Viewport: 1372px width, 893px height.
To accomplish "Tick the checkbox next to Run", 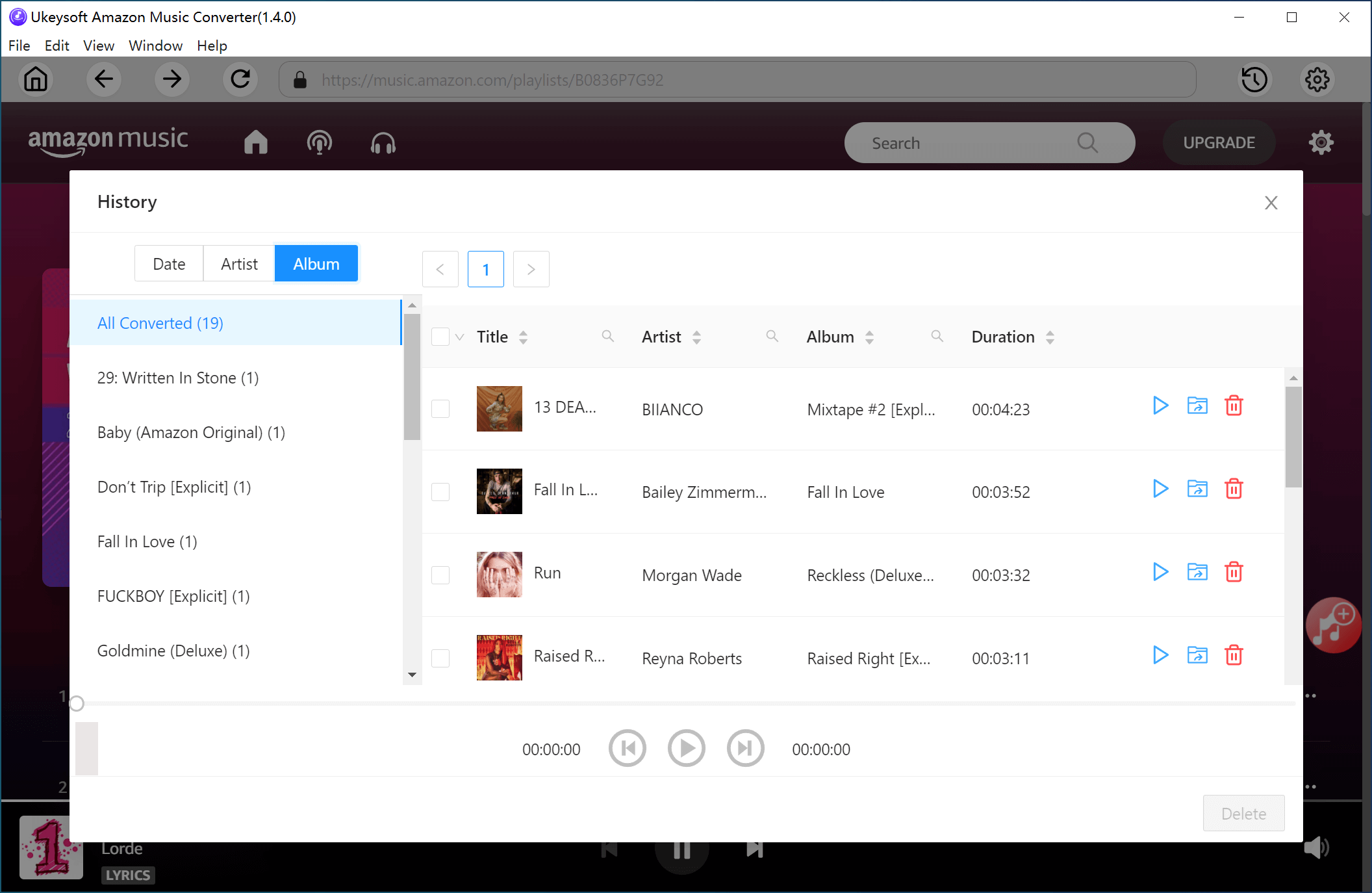I will point(440,575).
